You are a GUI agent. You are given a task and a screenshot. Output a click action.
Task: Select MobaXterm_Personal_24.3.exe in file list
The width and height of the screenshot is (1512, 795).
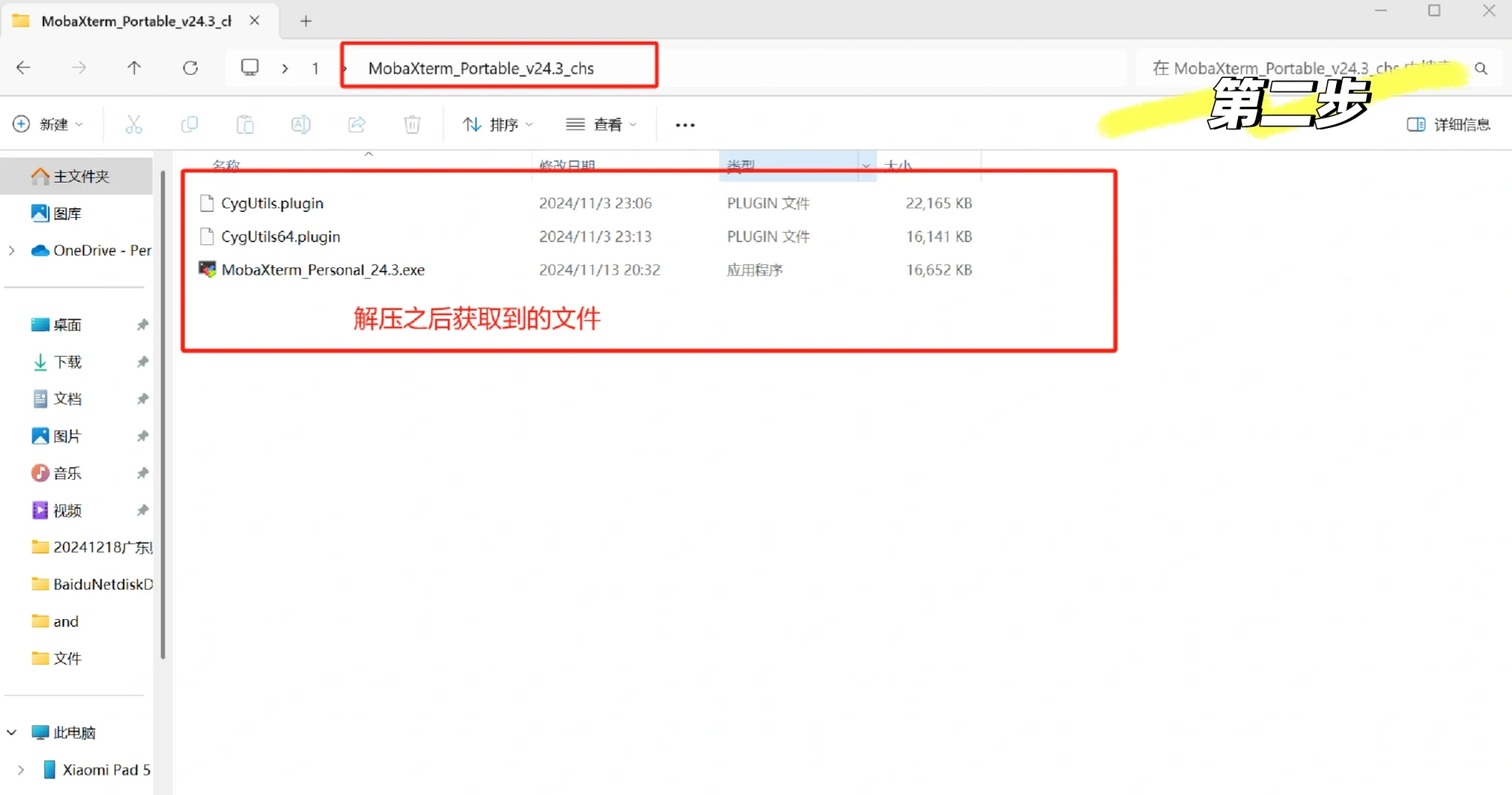(323, 269)
